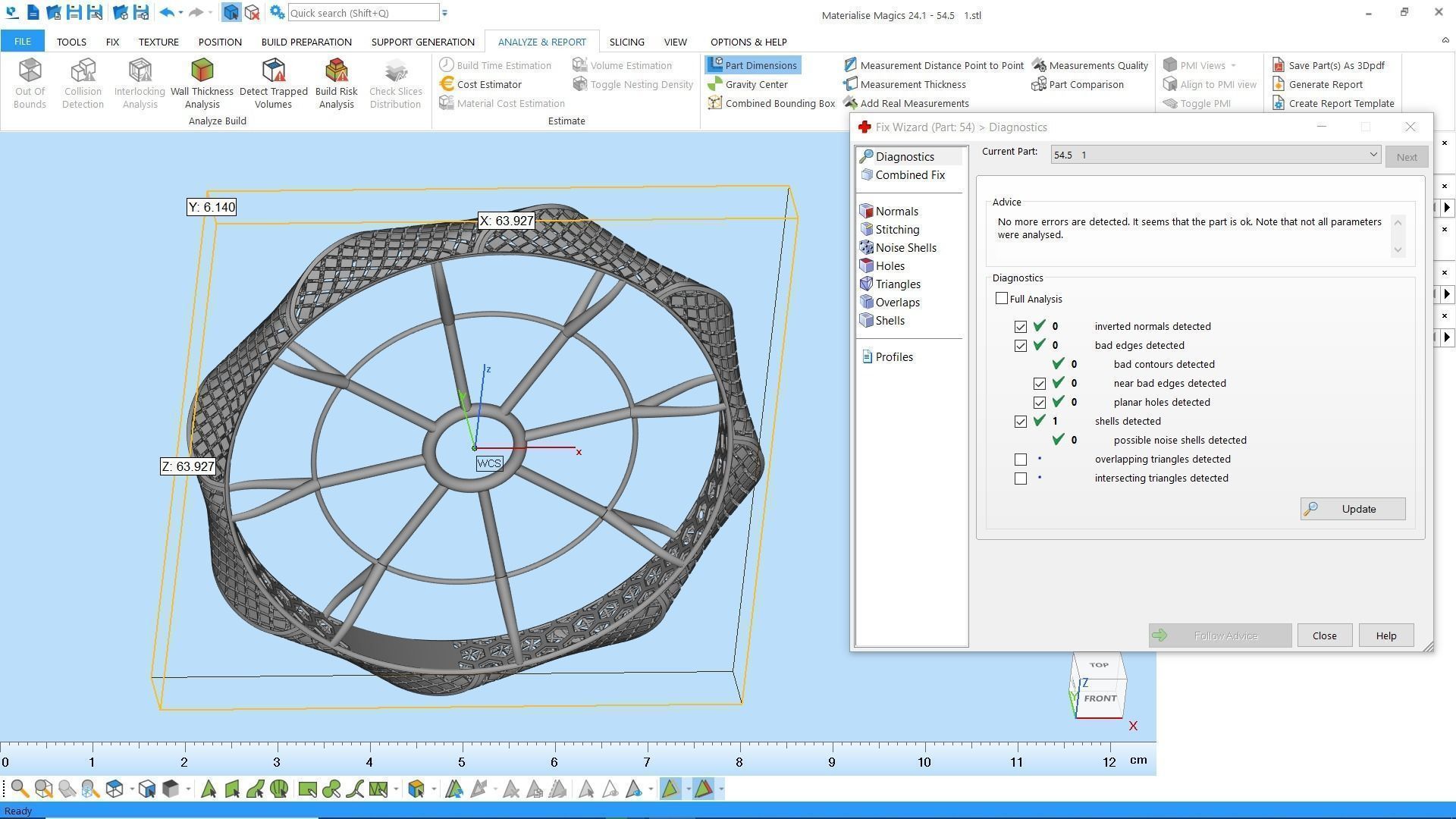The image size is (1456, 819).
Task: Select Measurement Thickness tool
Action: coord(912,84)
